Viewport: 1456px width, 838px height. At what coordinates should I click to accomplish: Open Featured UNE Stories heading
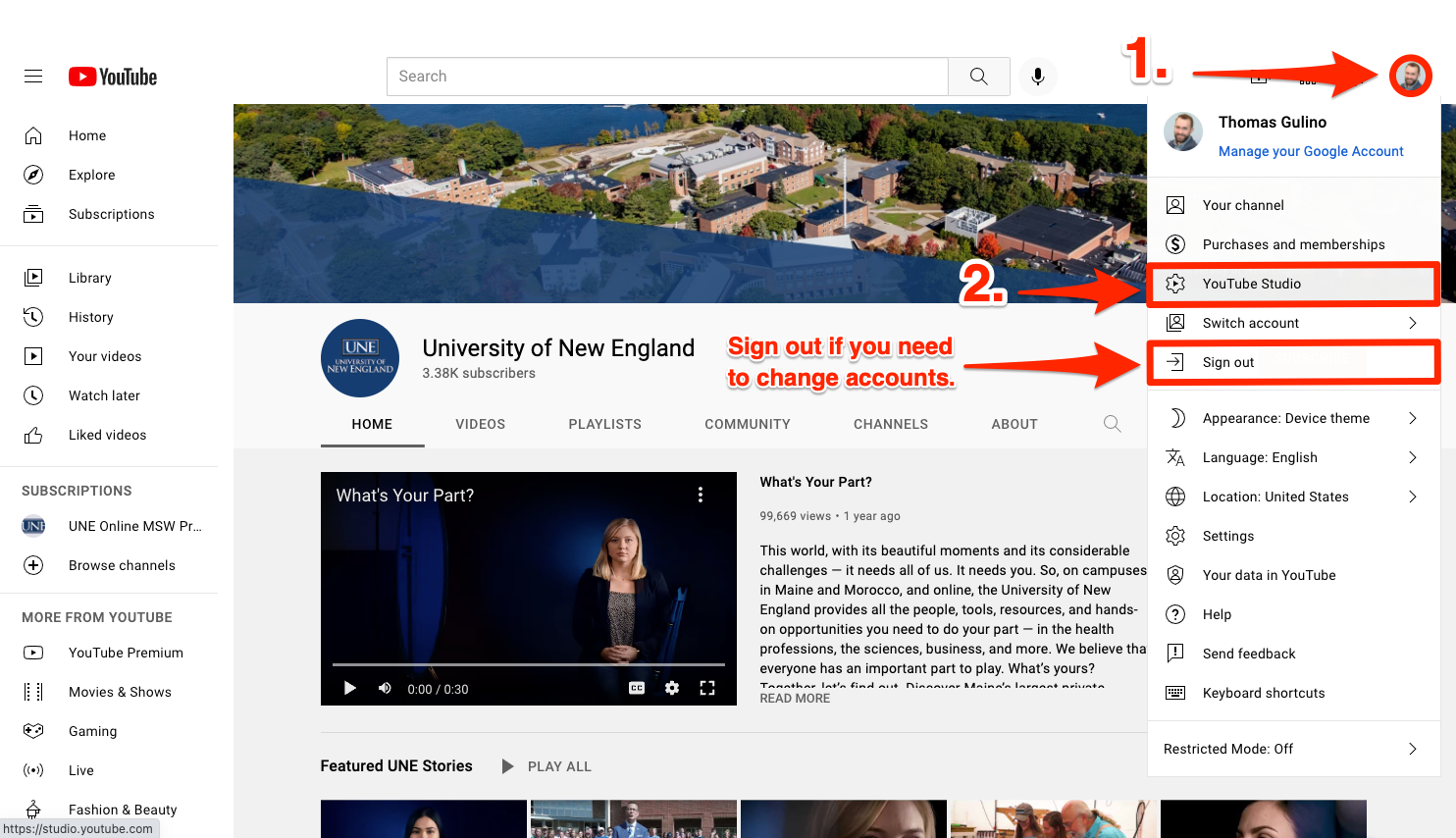(396, 765)
